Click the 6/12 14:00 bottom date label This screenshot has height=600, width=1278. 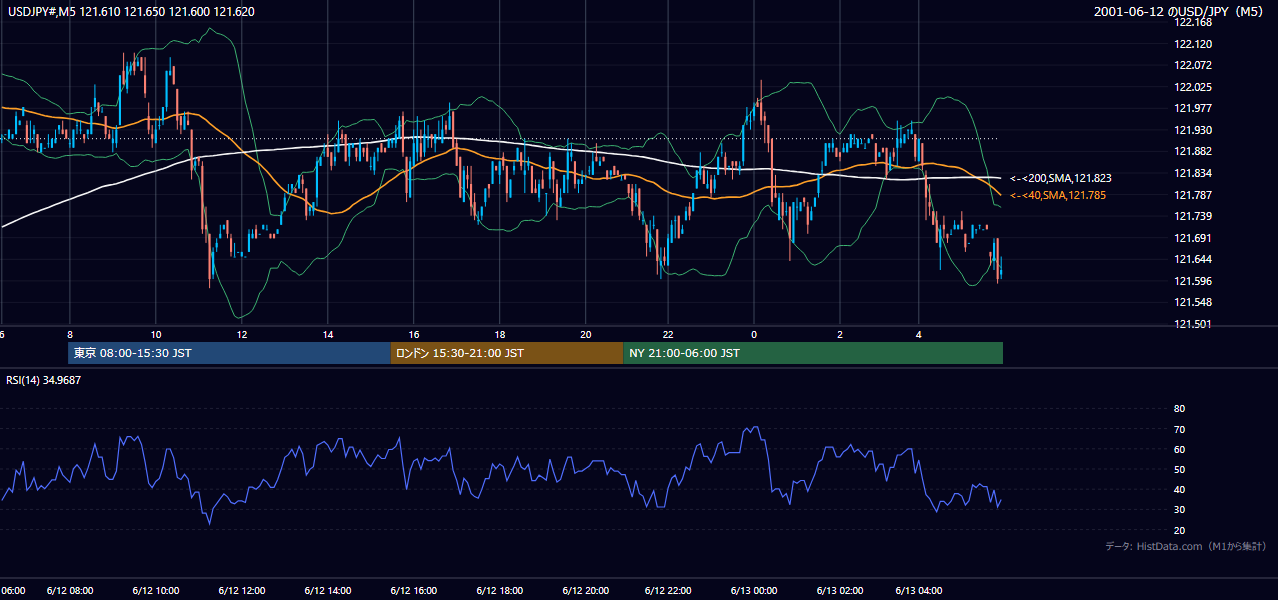(x=328, y=591)
